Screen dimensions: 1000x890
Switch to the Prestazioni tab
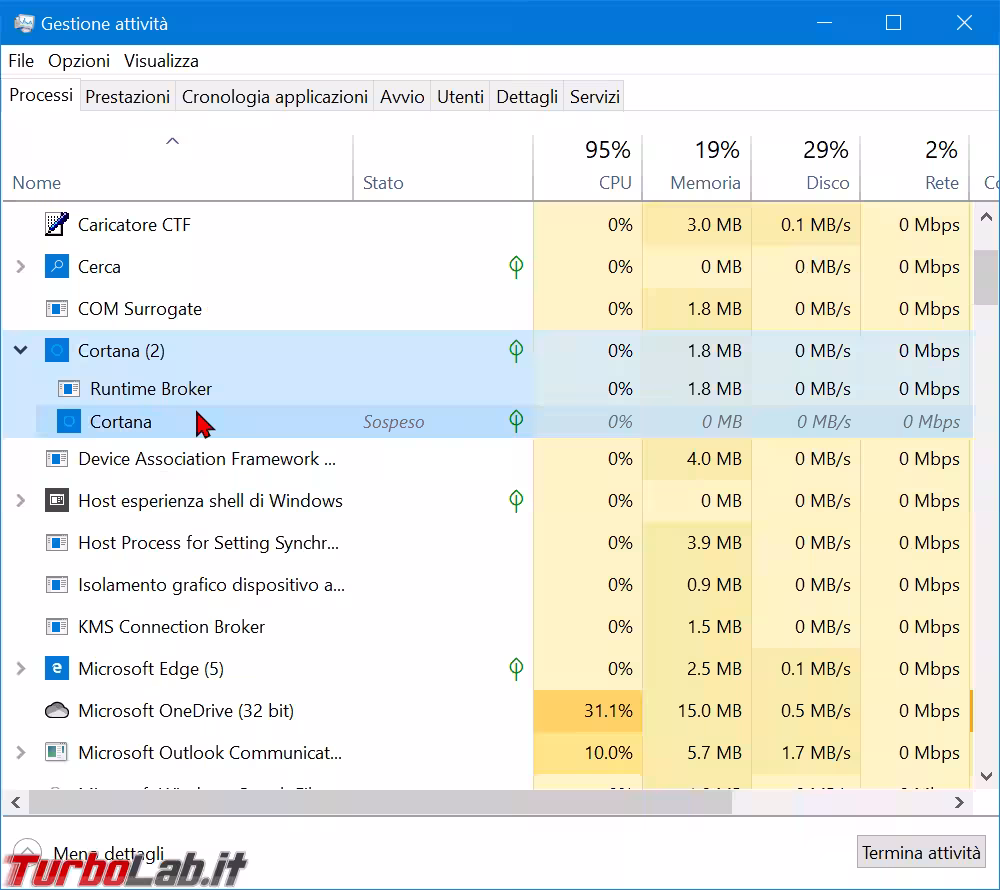tap(127, 97)
